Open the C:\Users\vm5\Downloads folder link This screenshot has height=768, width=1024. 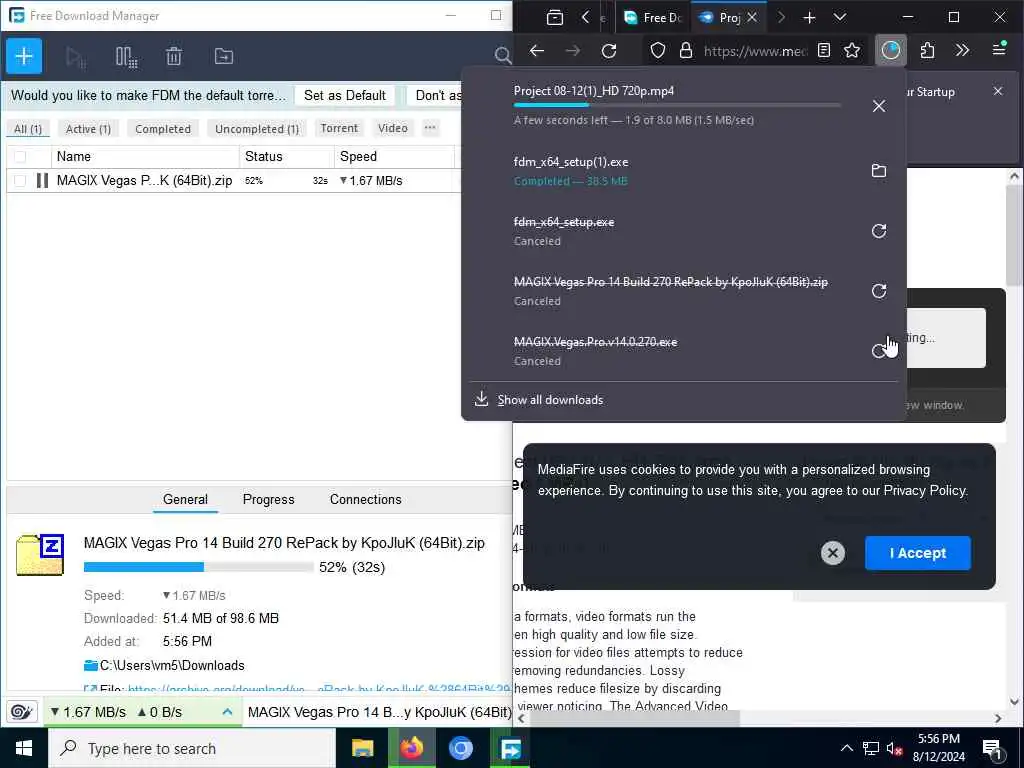tap(172, 665)
